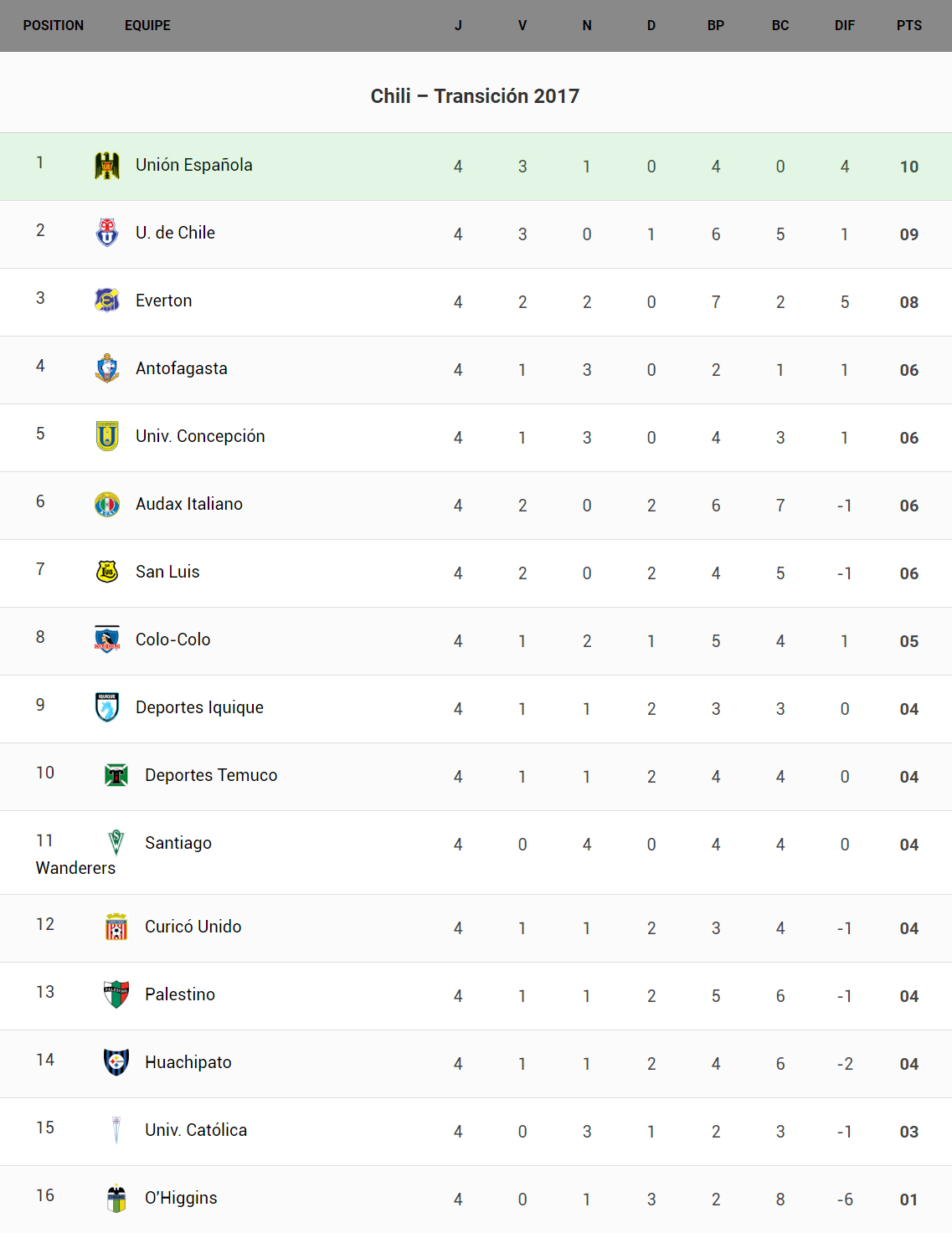Click the Unión Española club crest
Image resolution: width=952 pixels, height=1233 pixels.
point(107,166)
